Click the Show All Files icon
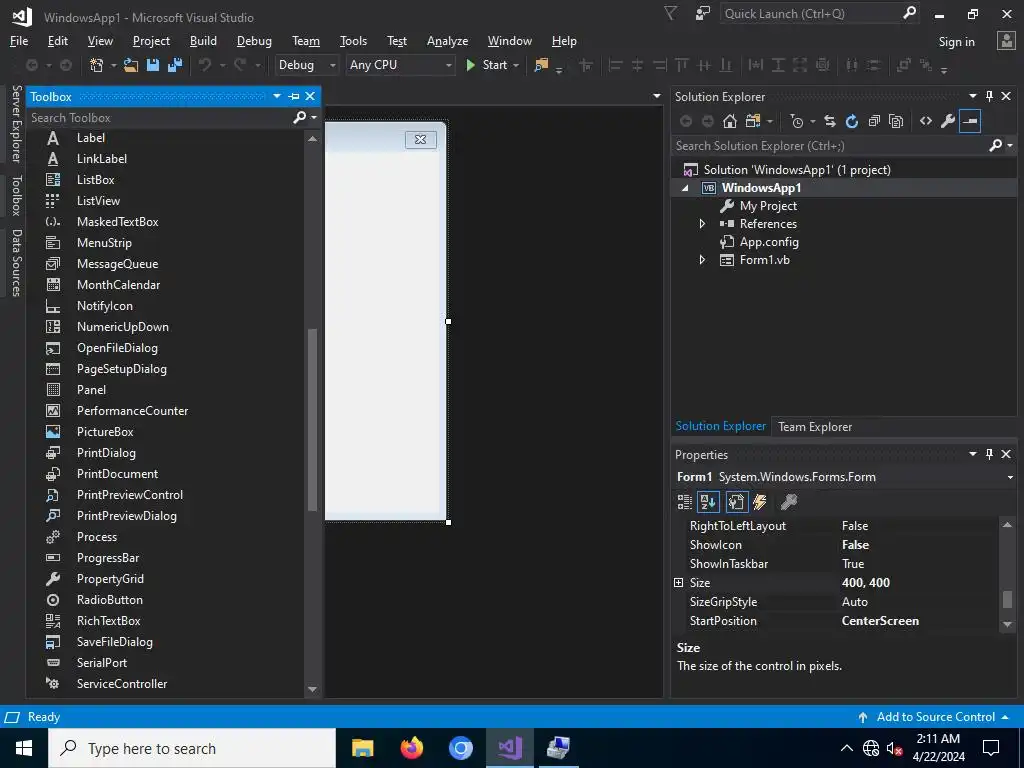The width and height of the screenshot is (1024, 768). point(896,121)
